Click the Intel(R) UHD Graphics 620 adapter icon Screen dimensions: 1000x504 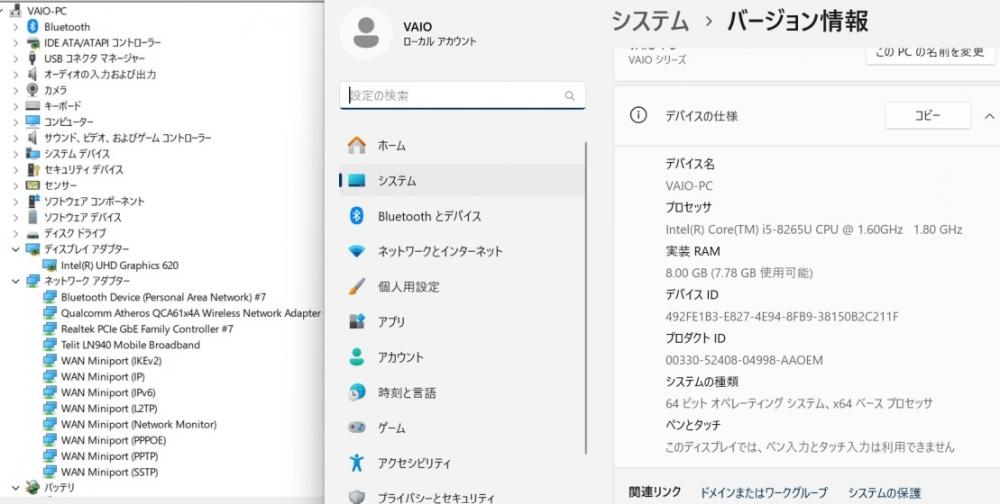50,265
